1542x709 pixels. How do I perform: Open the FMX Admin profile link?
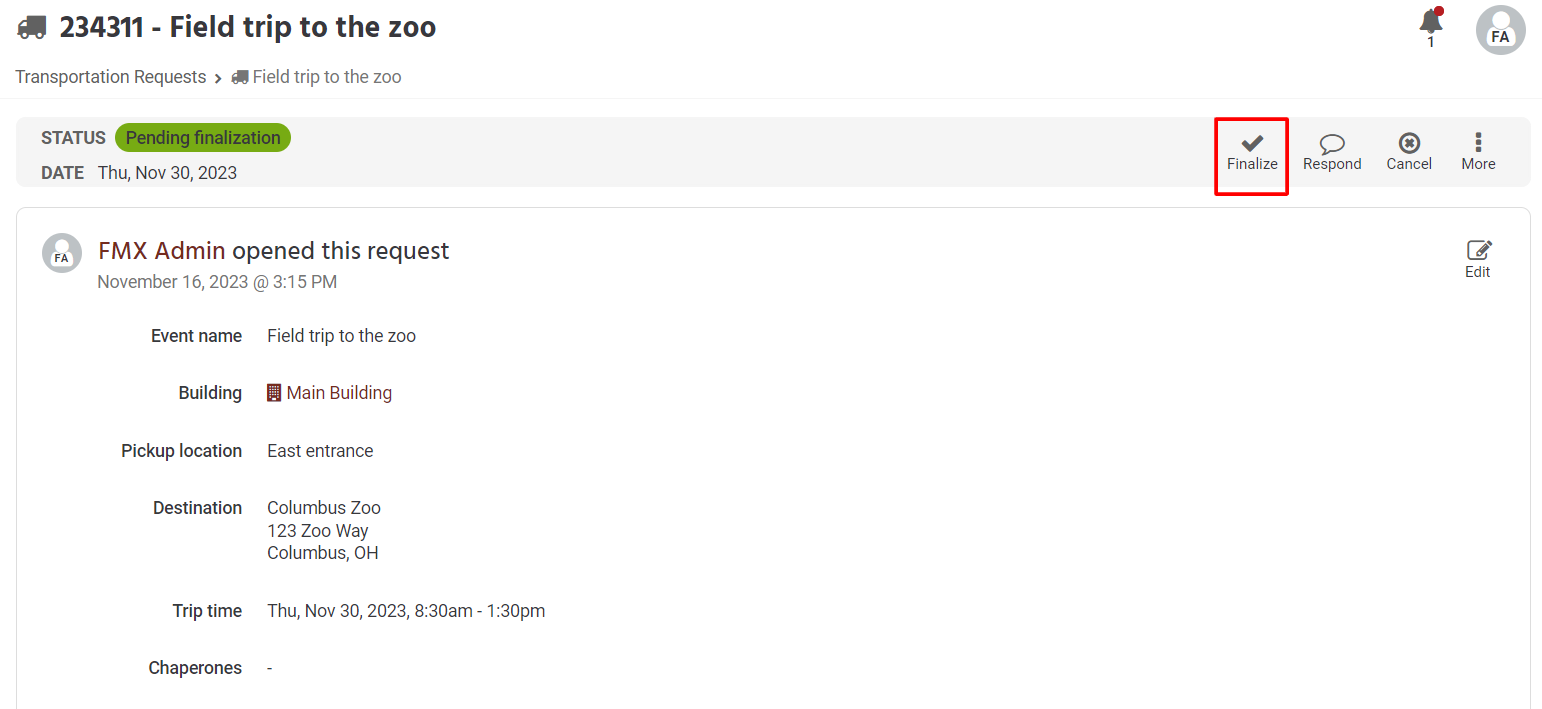[162, 250]
